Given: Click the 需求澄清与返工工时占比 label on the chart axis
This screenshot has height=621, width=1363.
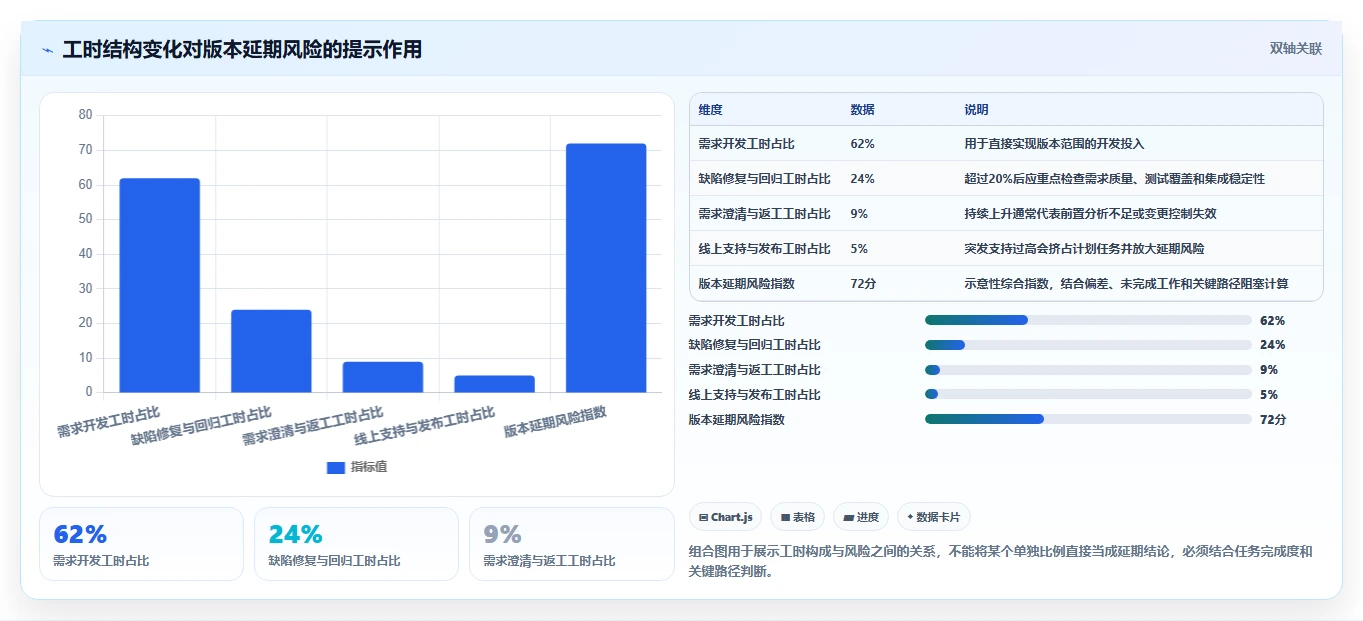Looking at the screenshot, I should coord(313,426).
